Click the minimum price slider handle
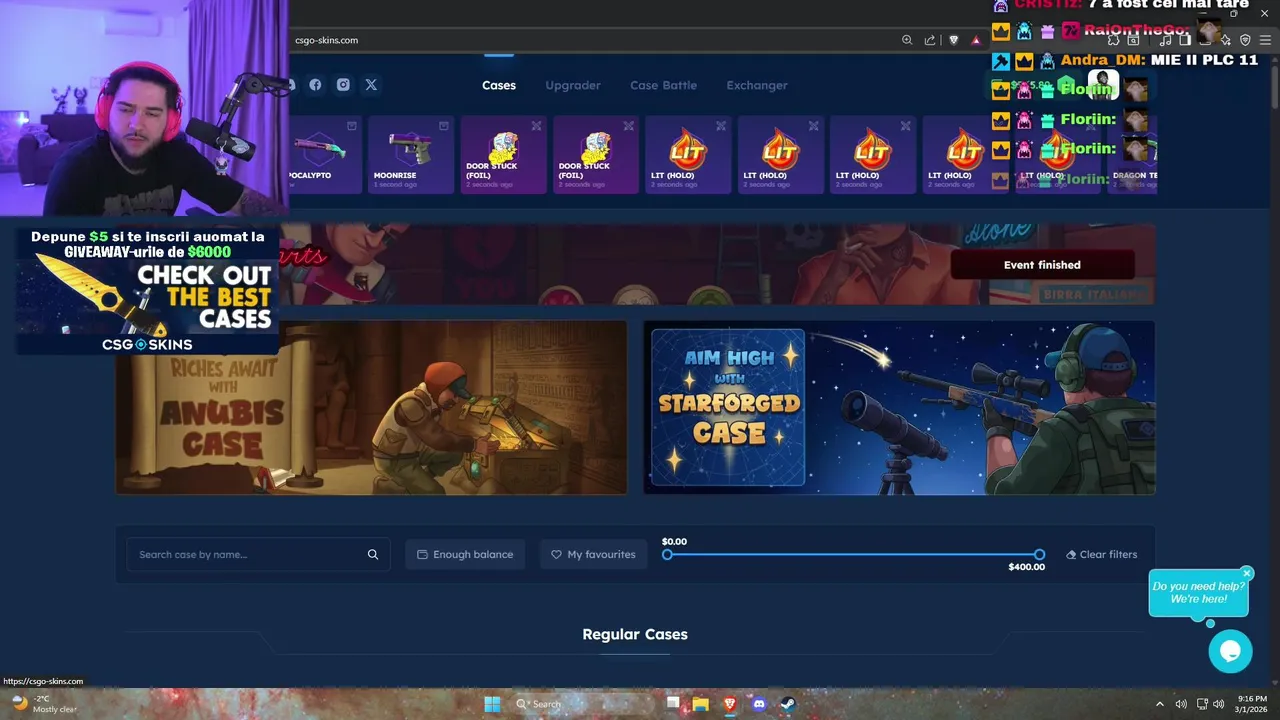This screenshot has height=720, width=1280. coord(667,554)
